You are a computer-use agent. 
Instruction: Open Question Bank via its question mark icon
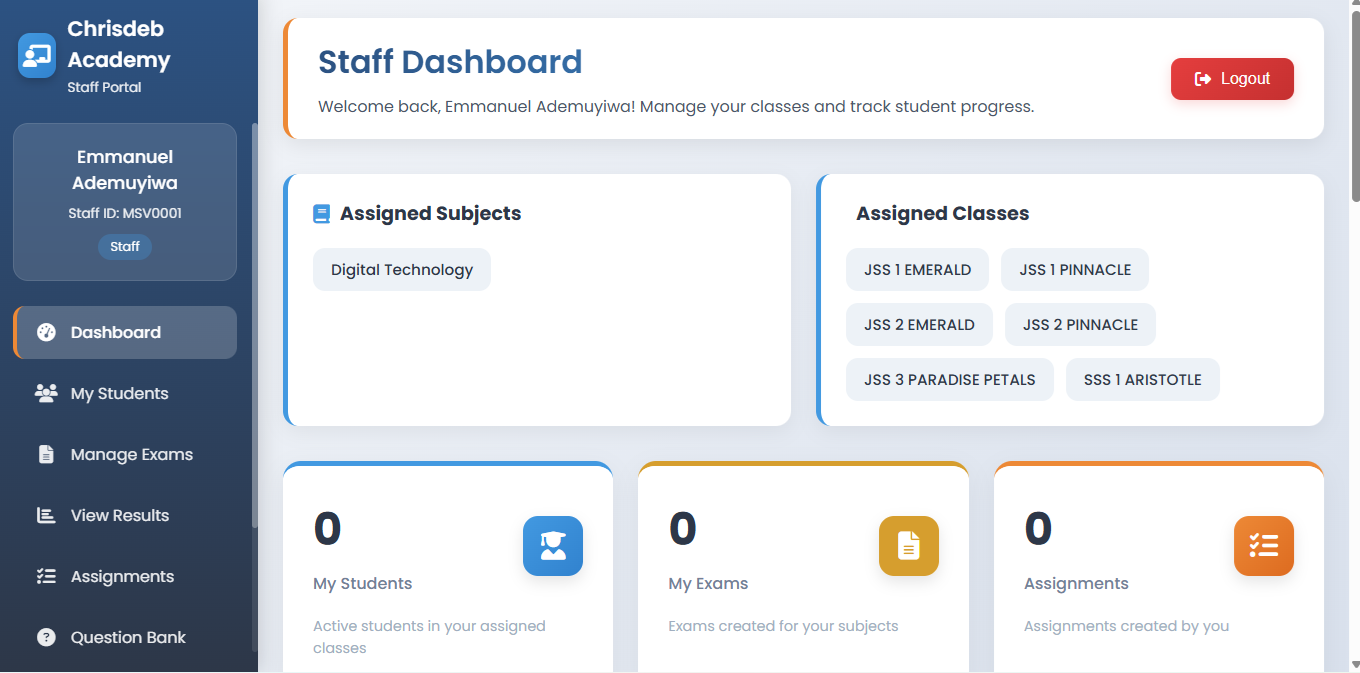click(x=45, y=637)
